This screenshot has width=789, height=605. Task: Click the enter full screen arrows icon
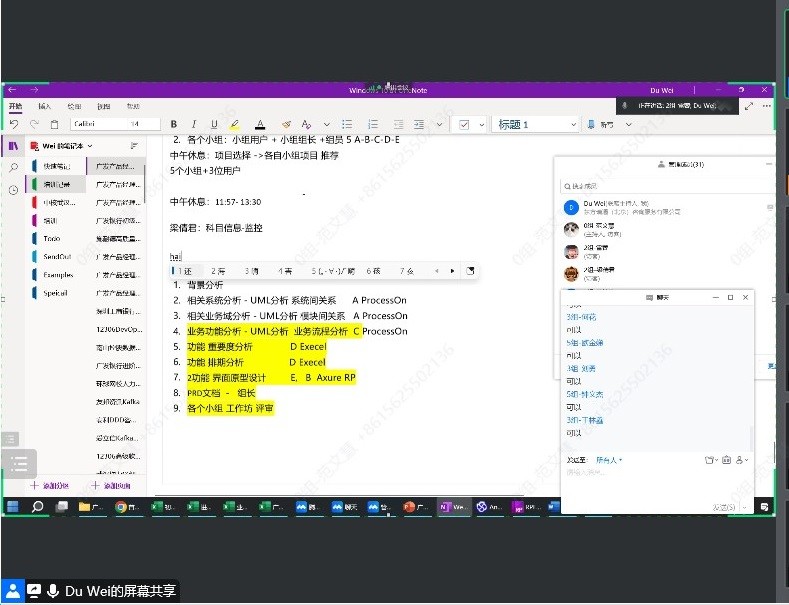[x=749, y=106]
